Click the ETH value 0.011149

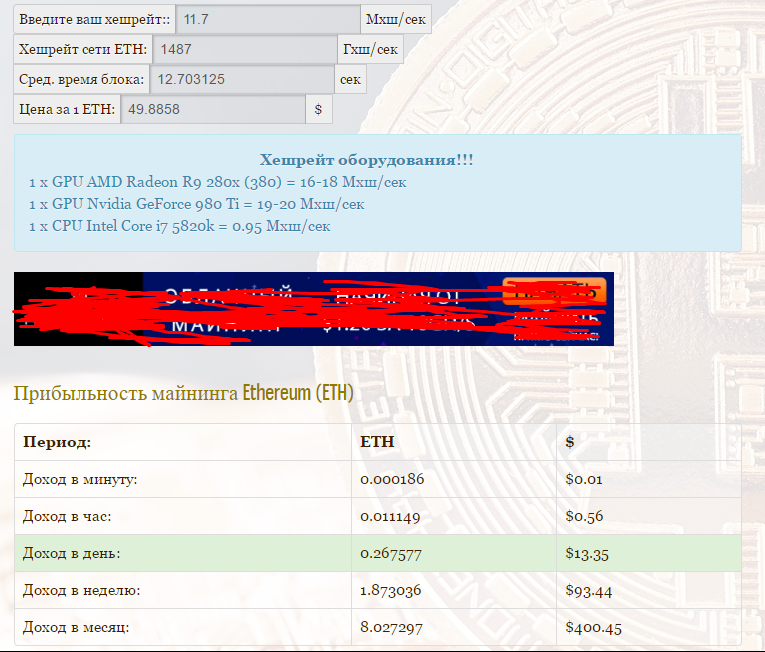(390, 516)
